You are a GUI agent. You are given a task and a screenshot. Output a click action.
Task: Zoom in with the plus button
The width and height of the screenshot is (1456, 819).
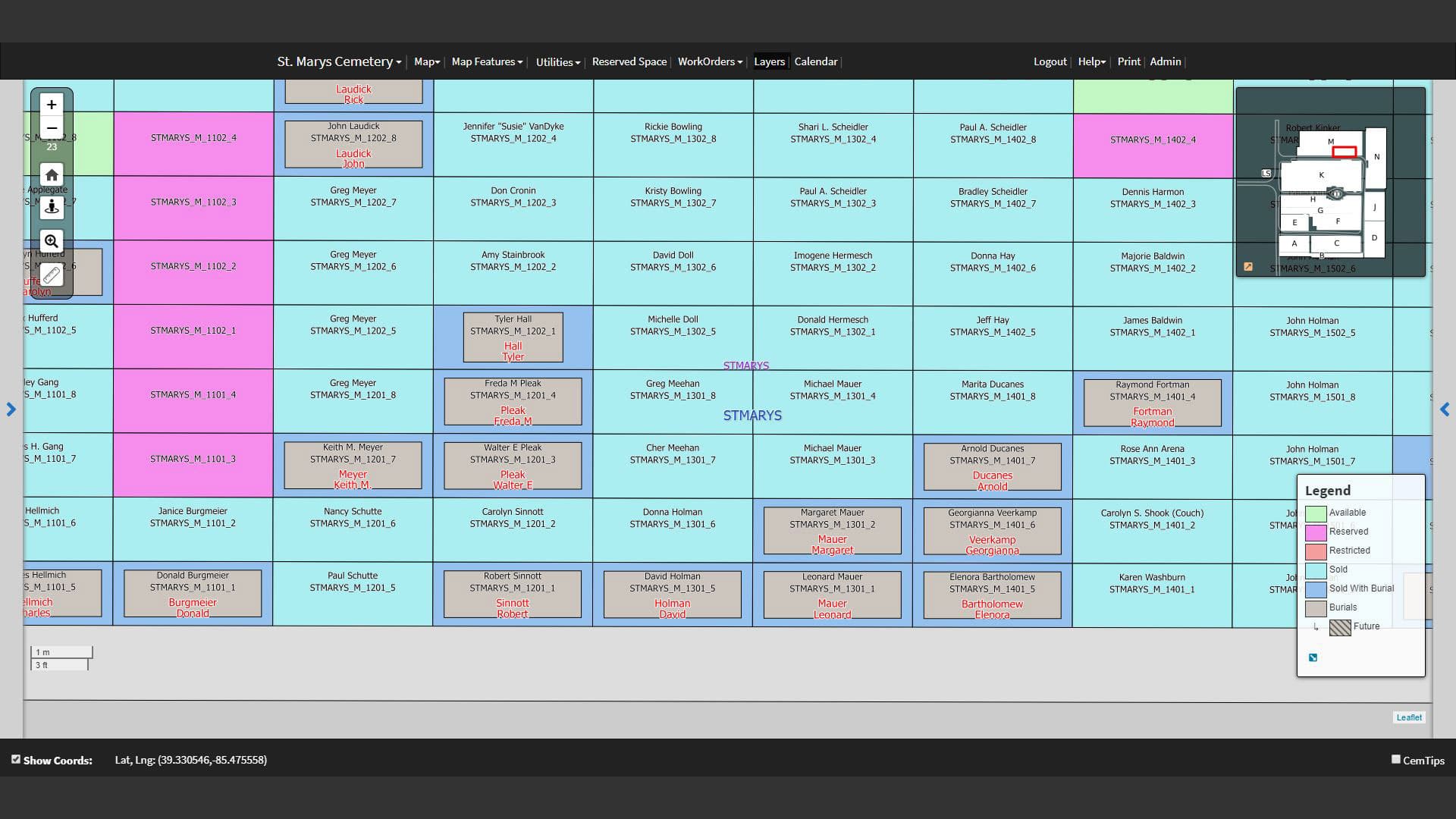(x=52, y=105)
